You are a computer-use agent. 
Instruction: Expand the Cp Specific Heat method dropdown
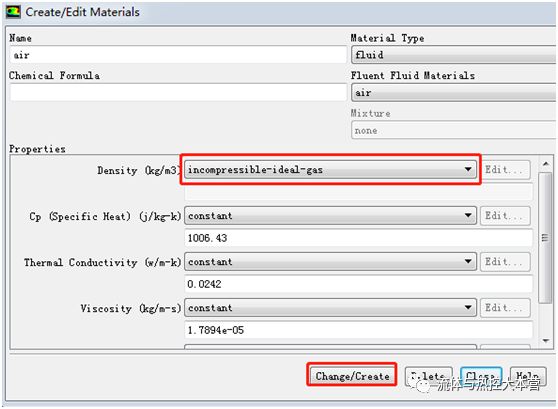(331, 216)
